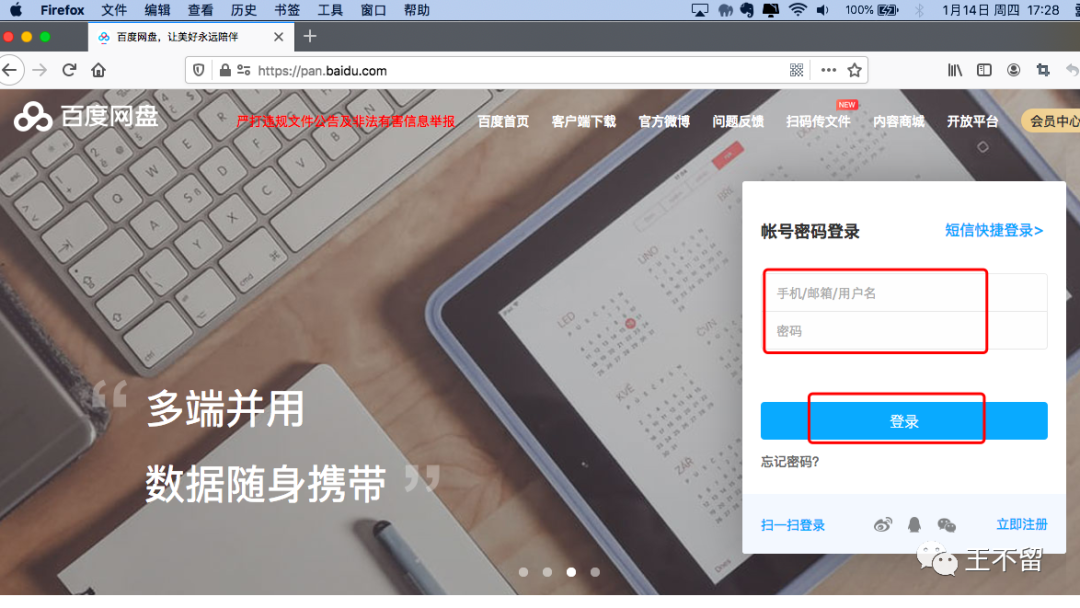Viewport: 1080px width, 608px height.
Task: Open the battery status menu
Action: (872, 10)
